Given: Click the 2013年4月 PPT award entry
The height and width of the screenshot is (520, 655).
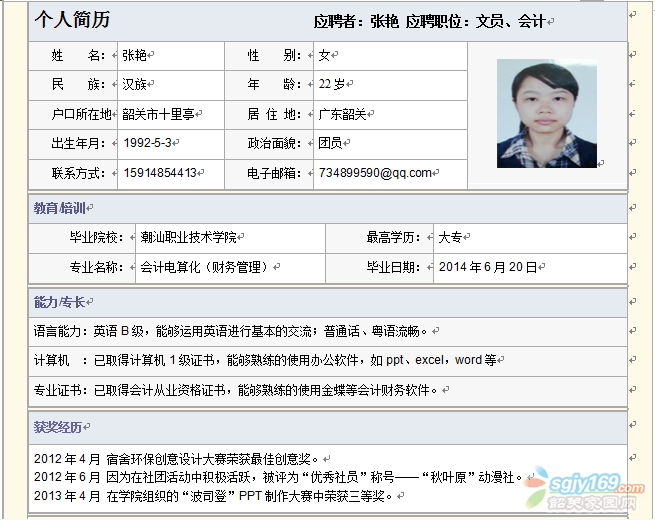Looking at the screenshot, I should click(208, 495).
